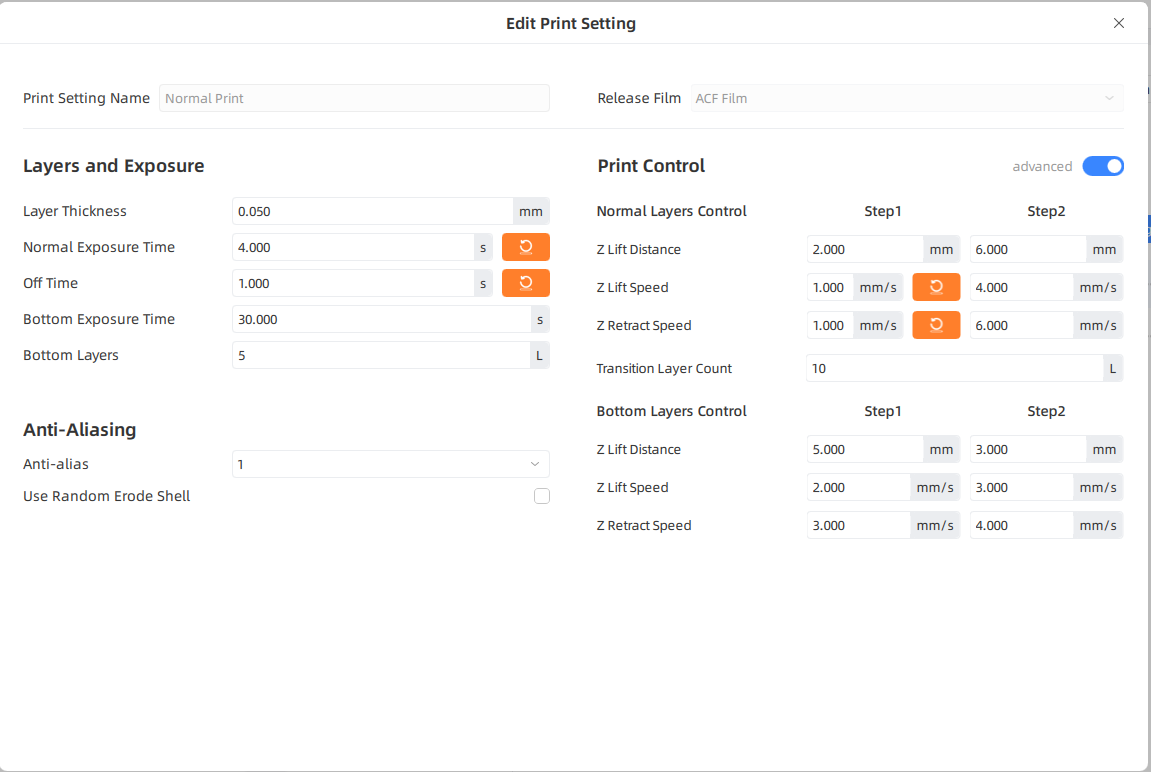Enable Use Random Erode Shell checkbox
The width and height of the screenshot is (1151, 772).
click(x=542, y=496)
